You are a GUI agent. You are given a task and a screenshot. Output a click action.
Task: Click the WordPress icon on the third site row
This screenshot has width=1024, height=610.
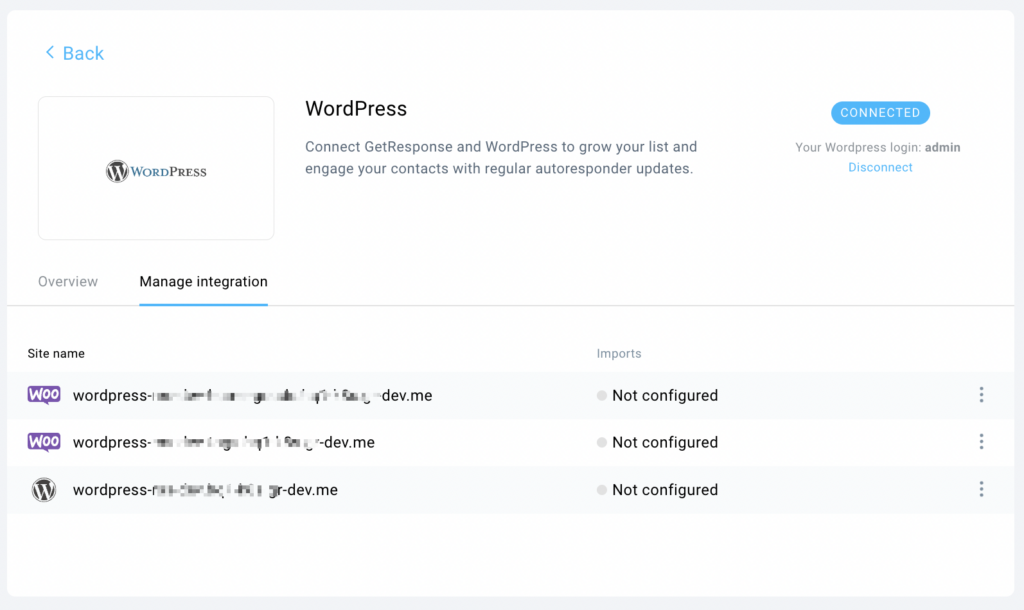pos(44,490)
